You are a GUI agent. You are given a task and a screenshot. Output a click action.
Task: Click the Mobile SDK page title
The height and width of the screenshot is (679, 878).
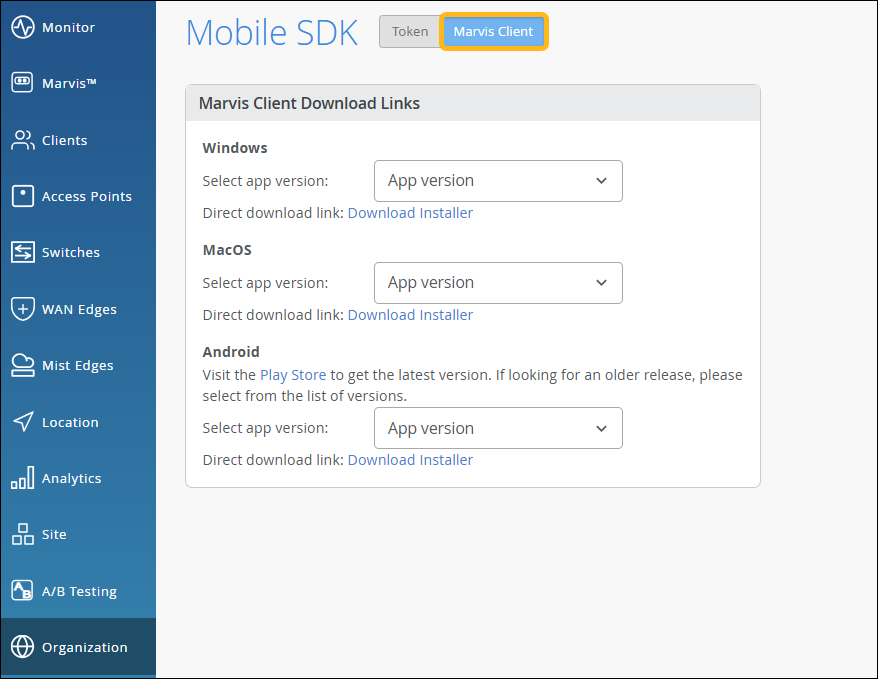click(x=272, y=32)
